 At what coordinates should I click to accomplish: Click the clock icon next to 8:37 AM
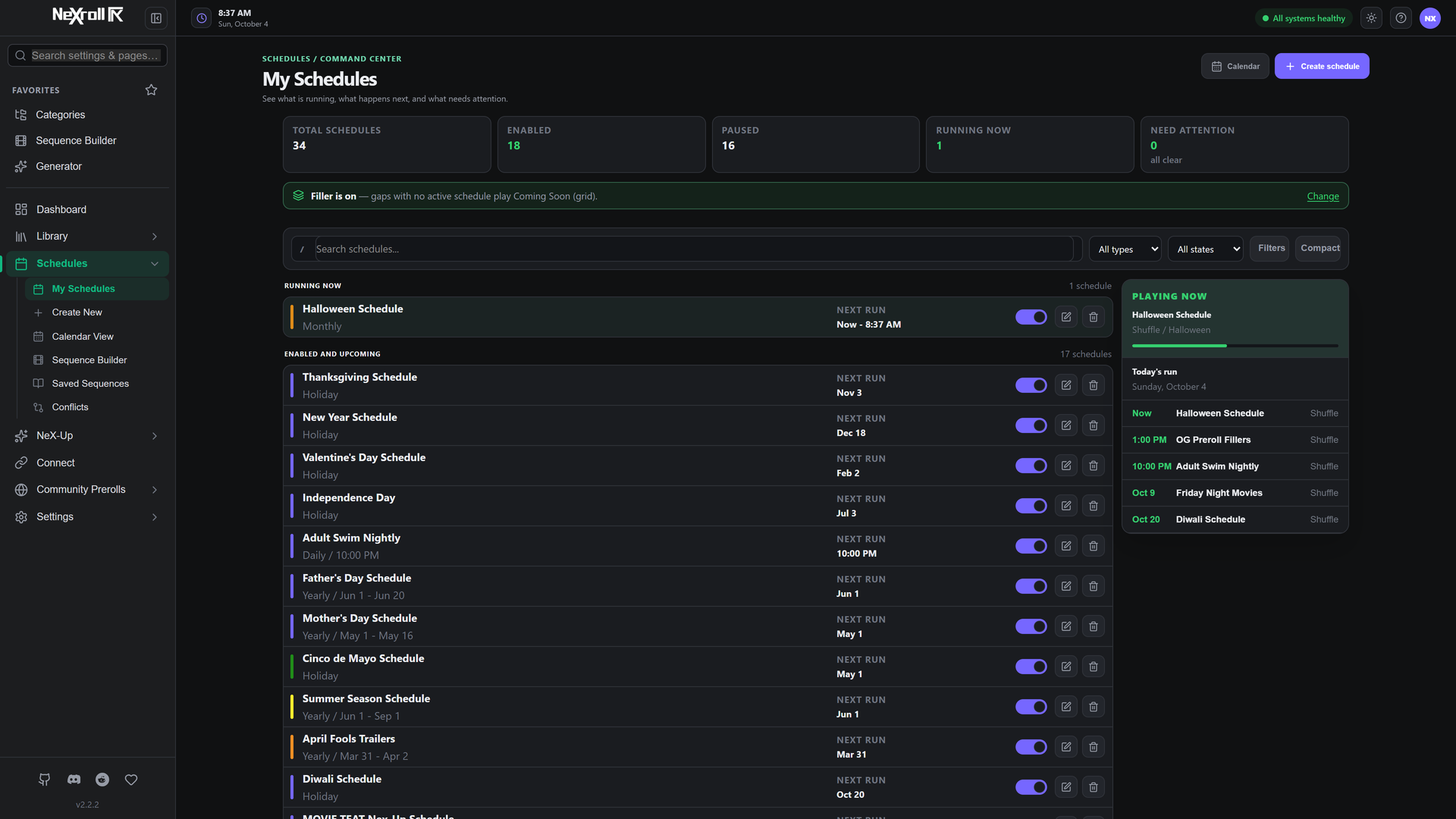pyautogui.click(x=202, y=18)
